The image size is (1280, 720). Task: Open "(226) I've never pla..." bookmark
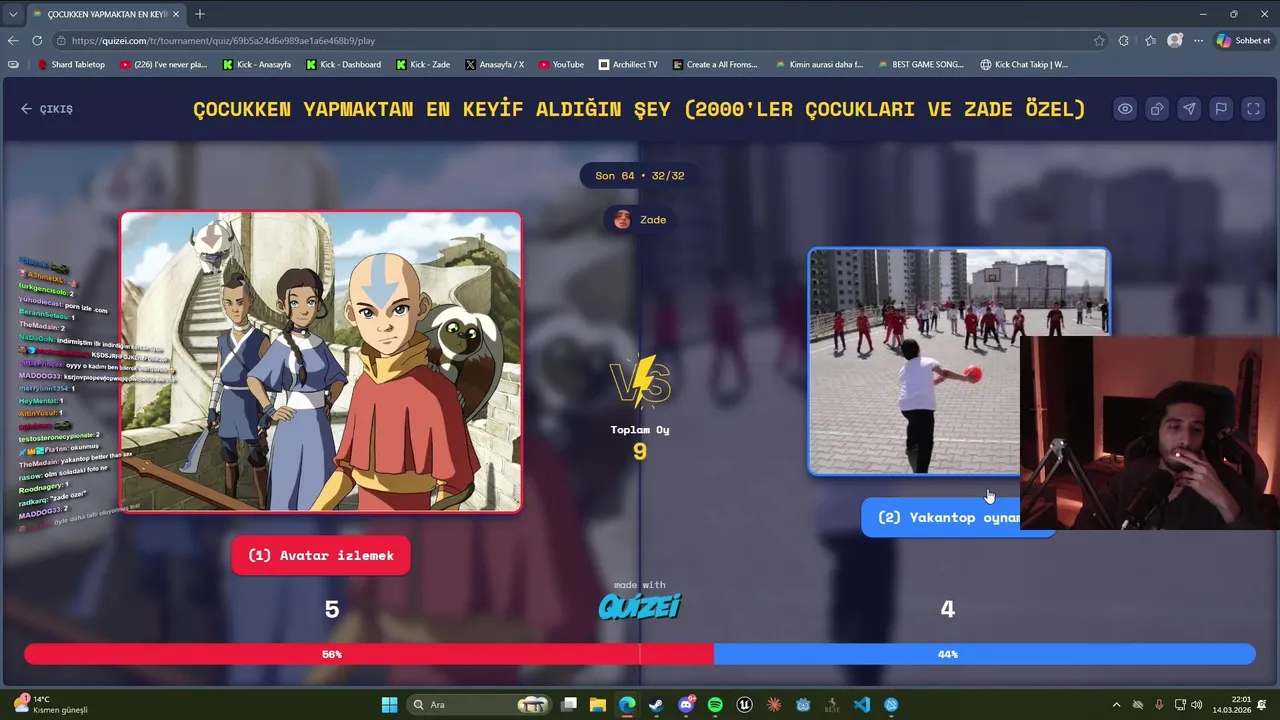[x=163, y=64]
